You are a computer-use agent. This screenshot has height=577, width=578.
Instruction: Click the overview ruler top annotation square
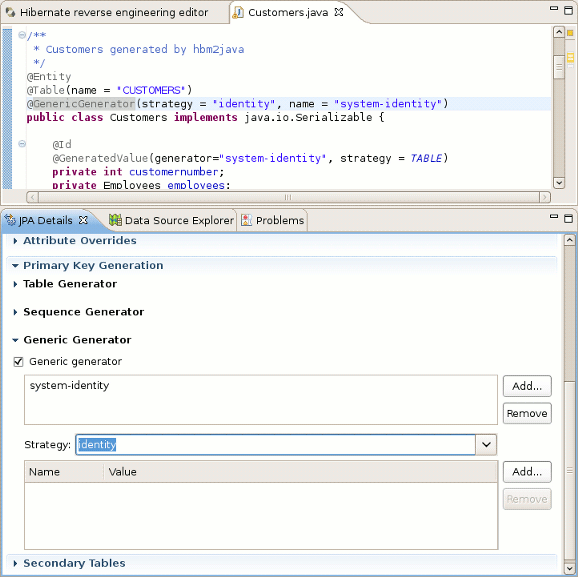(570, 33)
